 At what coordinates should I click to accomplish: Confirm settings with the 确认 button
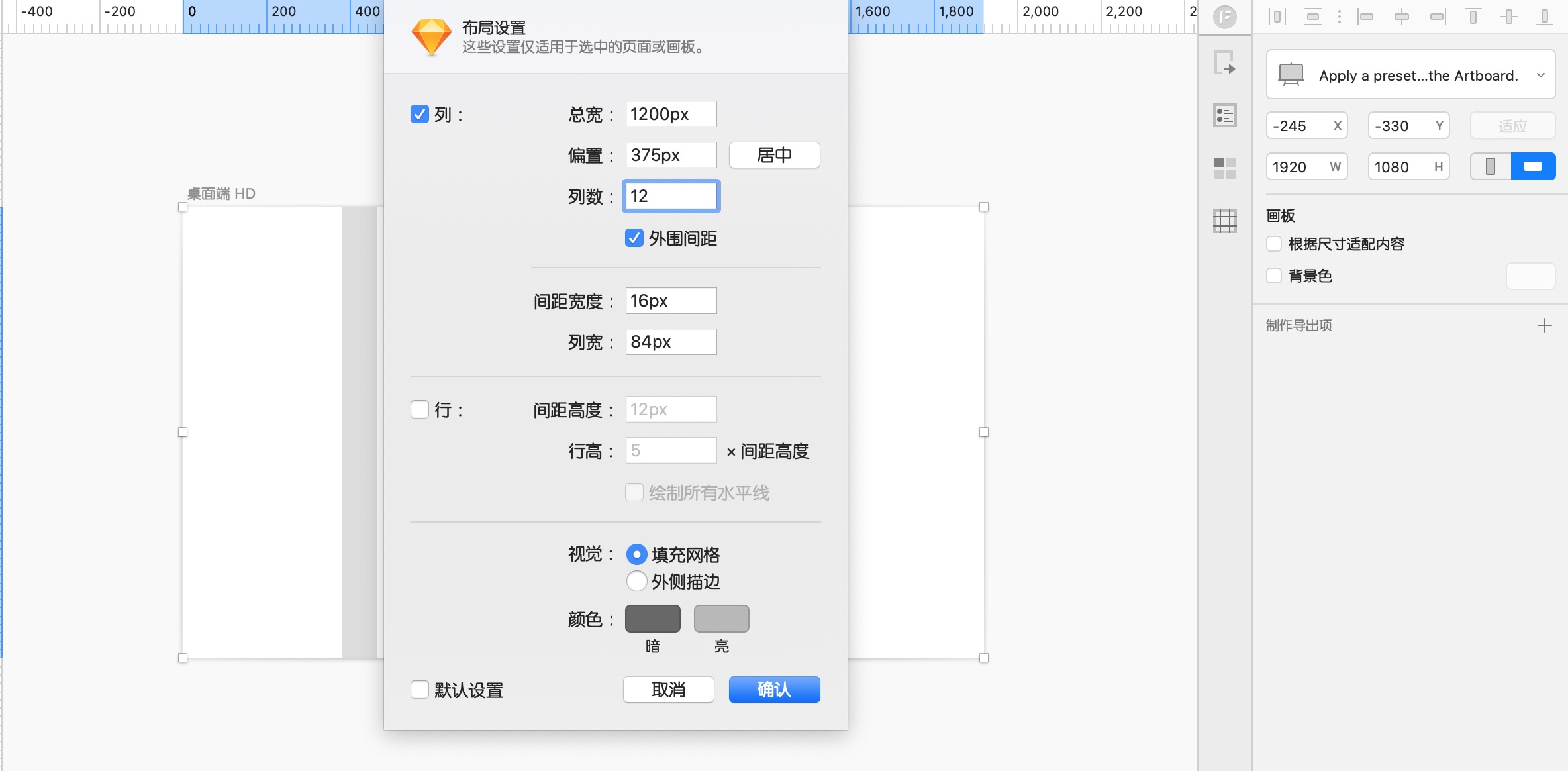(774, 690)
